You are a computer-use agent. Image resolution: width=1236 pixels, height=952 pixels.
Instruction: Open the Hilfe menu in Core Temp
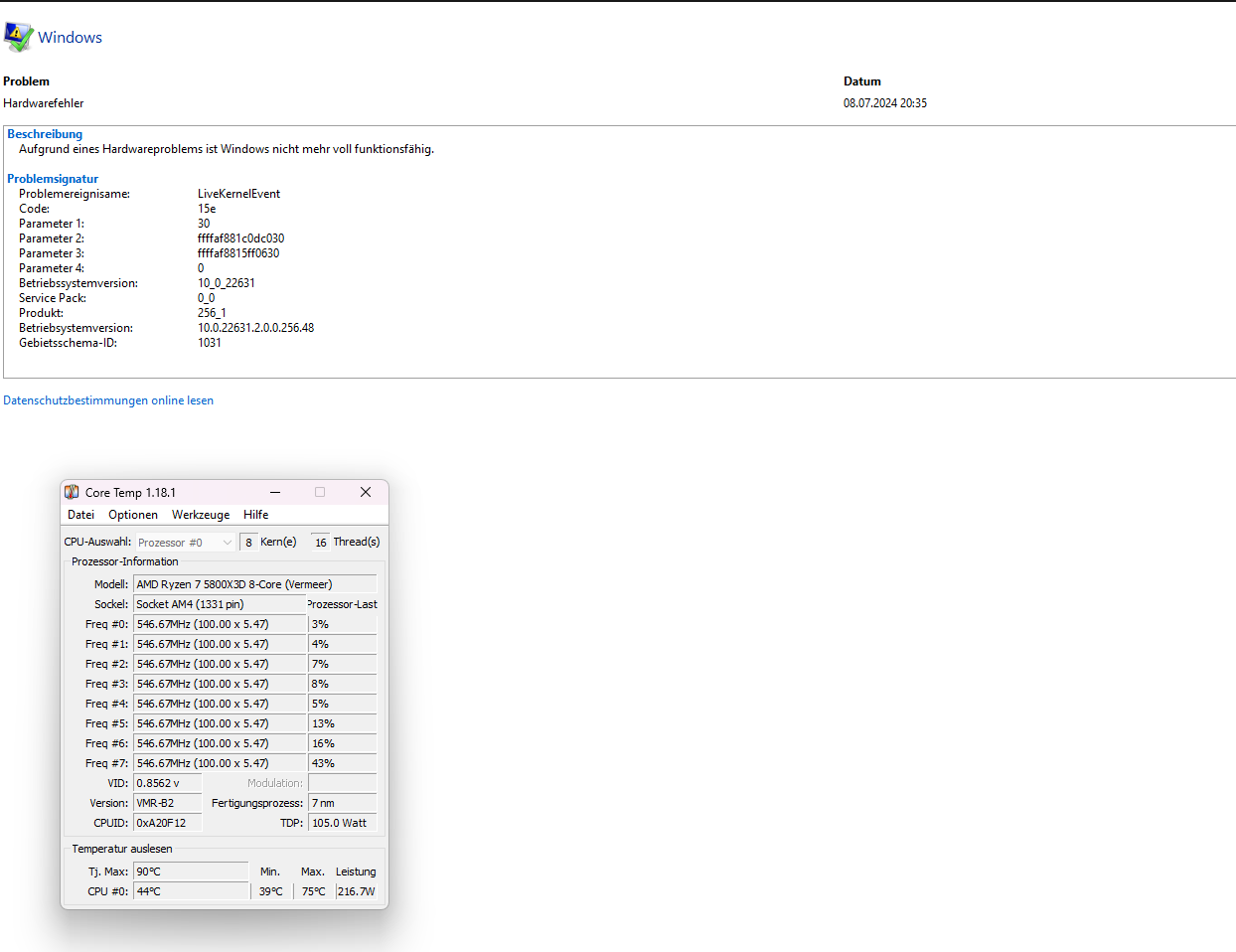tap(256, 515)
